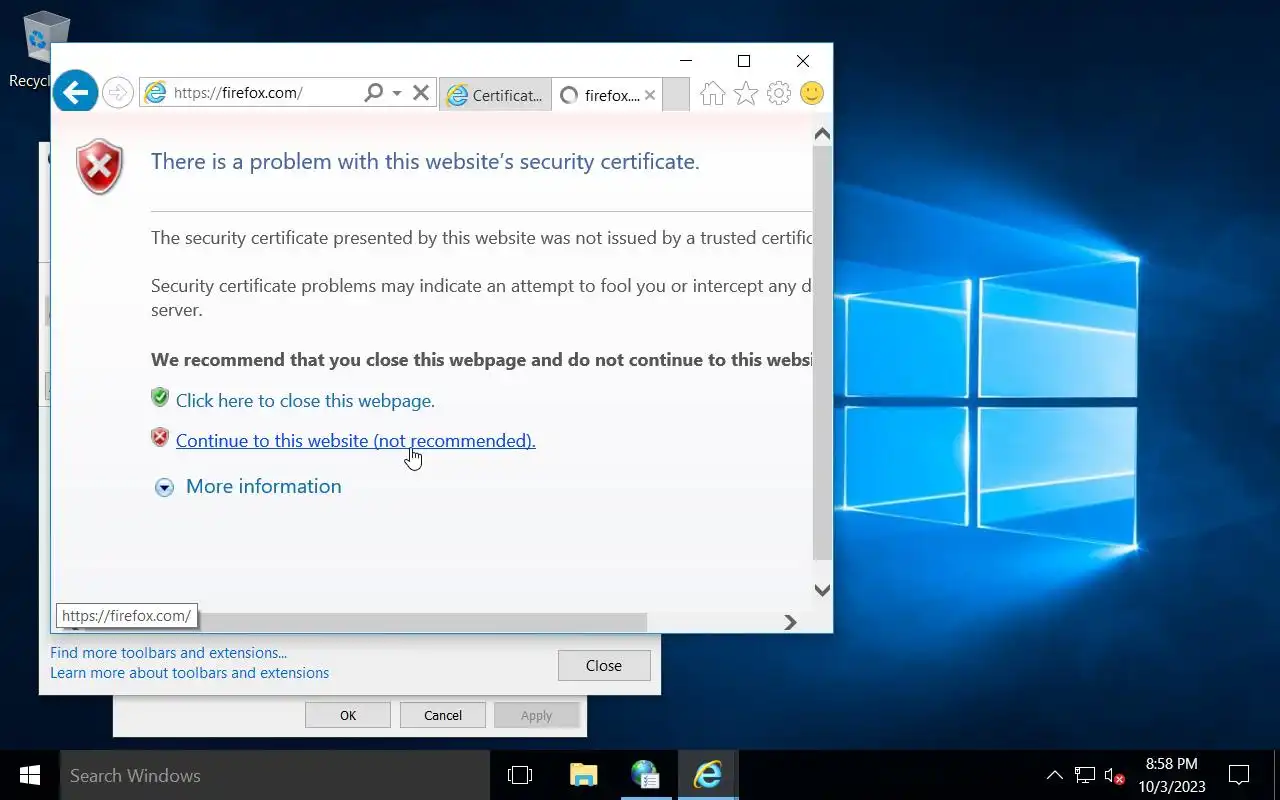The width and height of the screenshot is (1280, 800).
Task: Expand the More information section
Action: (x=248, y=486)
